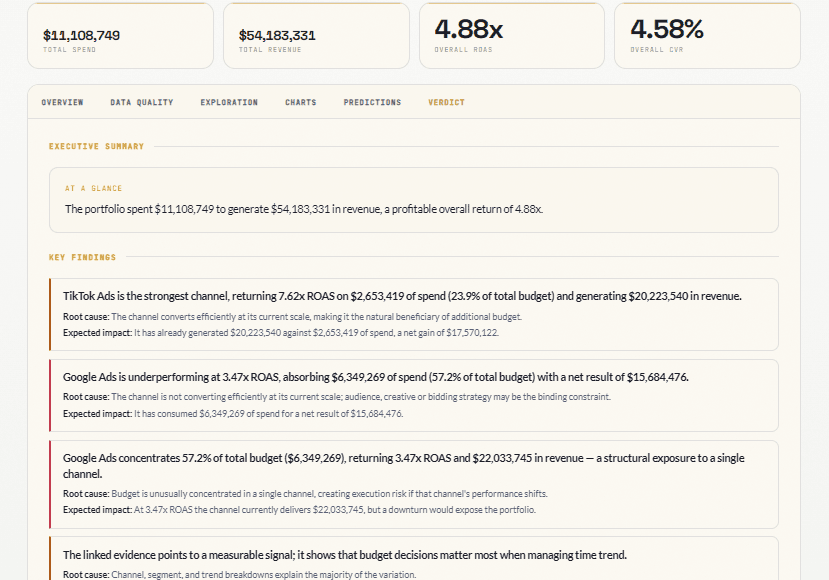Click the Total Revenue label
This screenshot has height=580, width=829.
[x=270, y=50]
